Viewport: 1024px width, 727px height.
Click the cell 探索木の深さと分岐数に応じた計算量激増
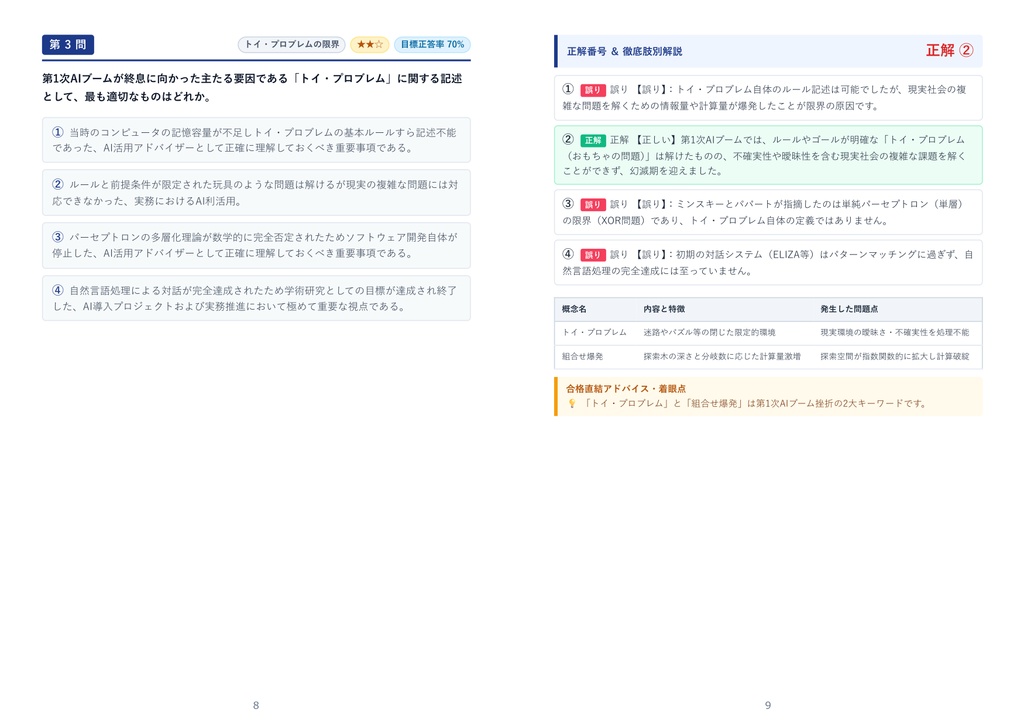tap(722, 357)
